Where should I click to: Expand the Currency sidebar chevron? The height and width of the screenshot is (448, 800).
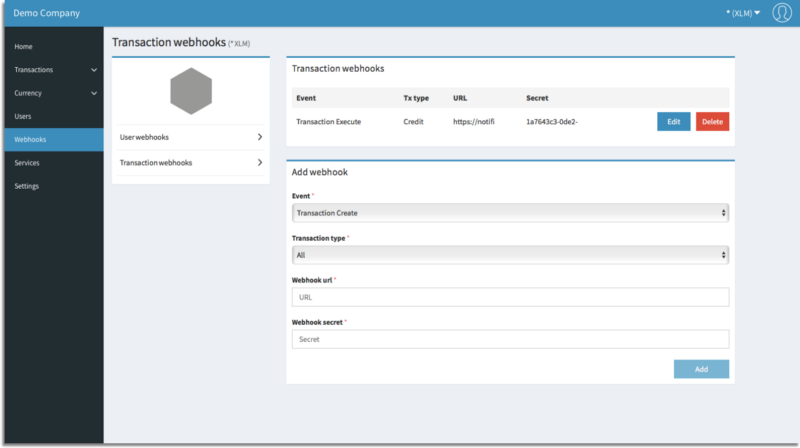coord(94,93)
